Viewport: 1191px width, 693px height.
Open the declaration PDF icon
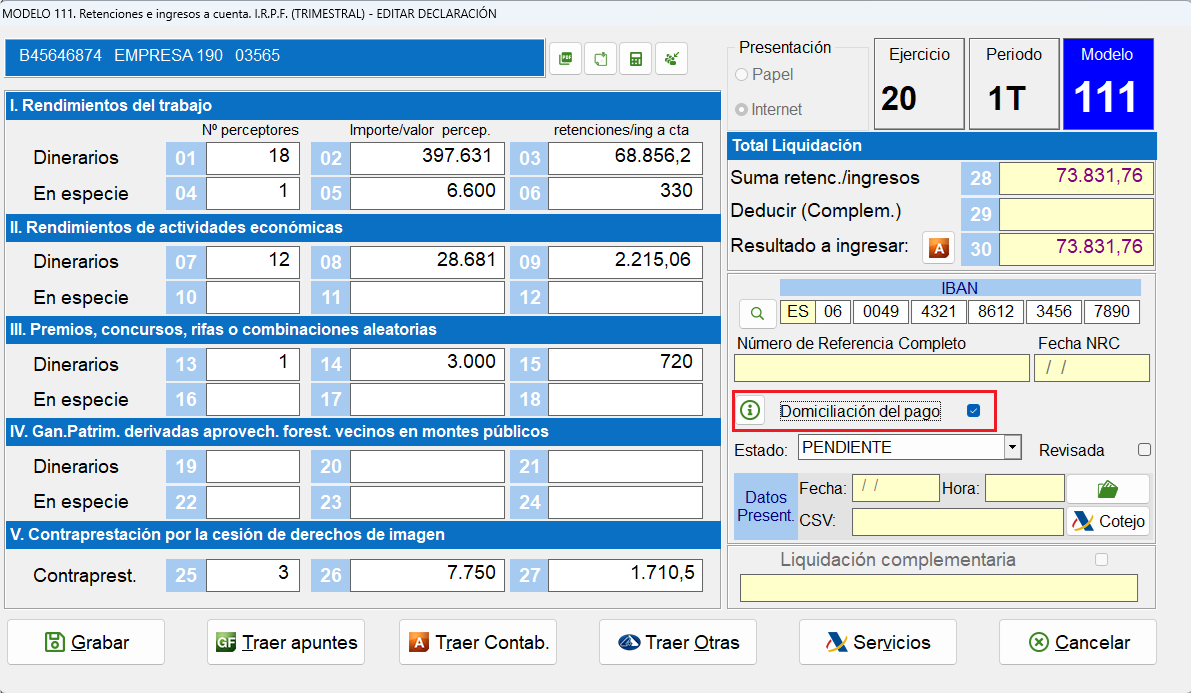click(565, 58)
